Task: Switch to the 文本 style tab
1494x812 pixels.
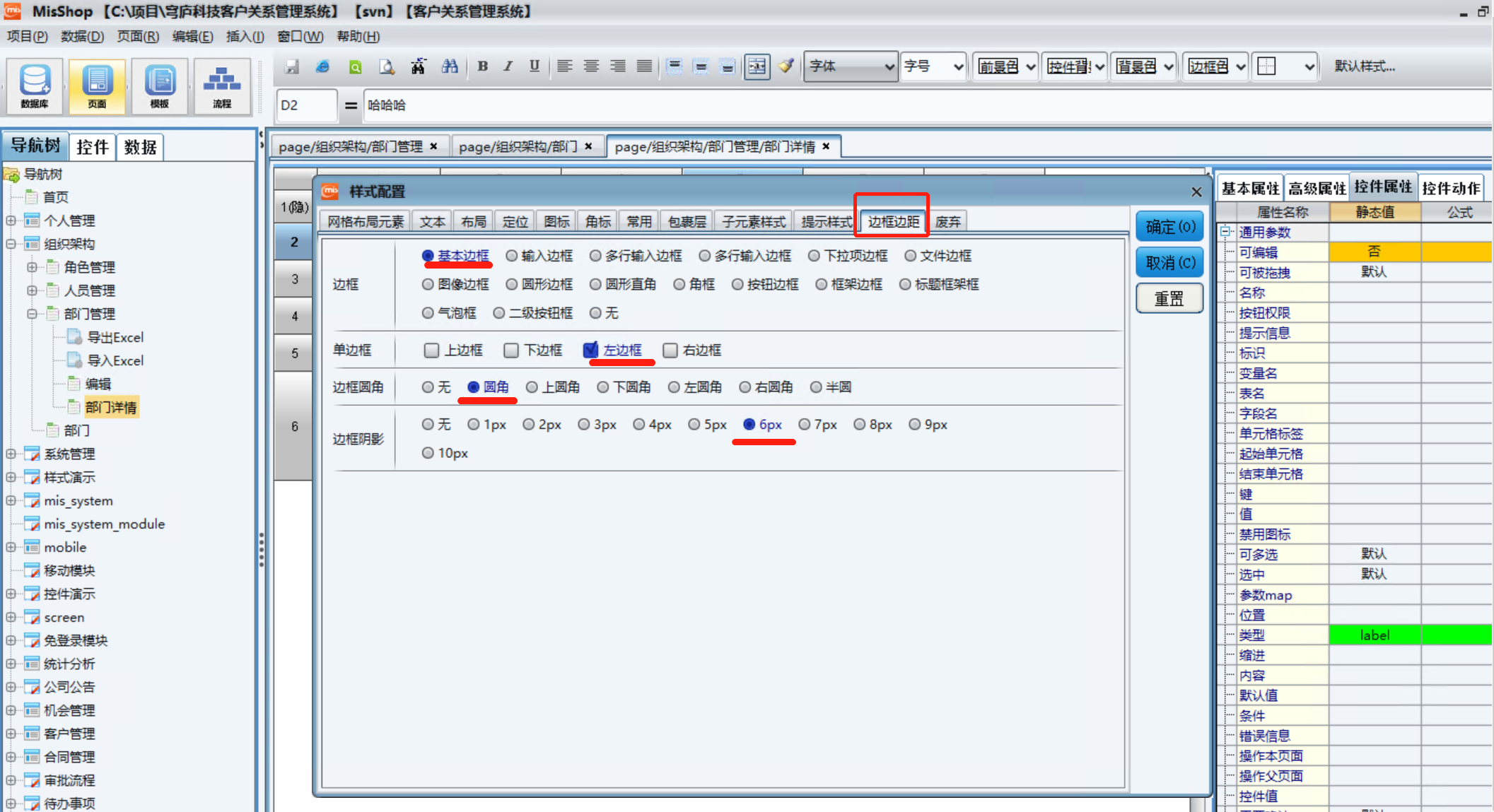Action: (432, 222)
